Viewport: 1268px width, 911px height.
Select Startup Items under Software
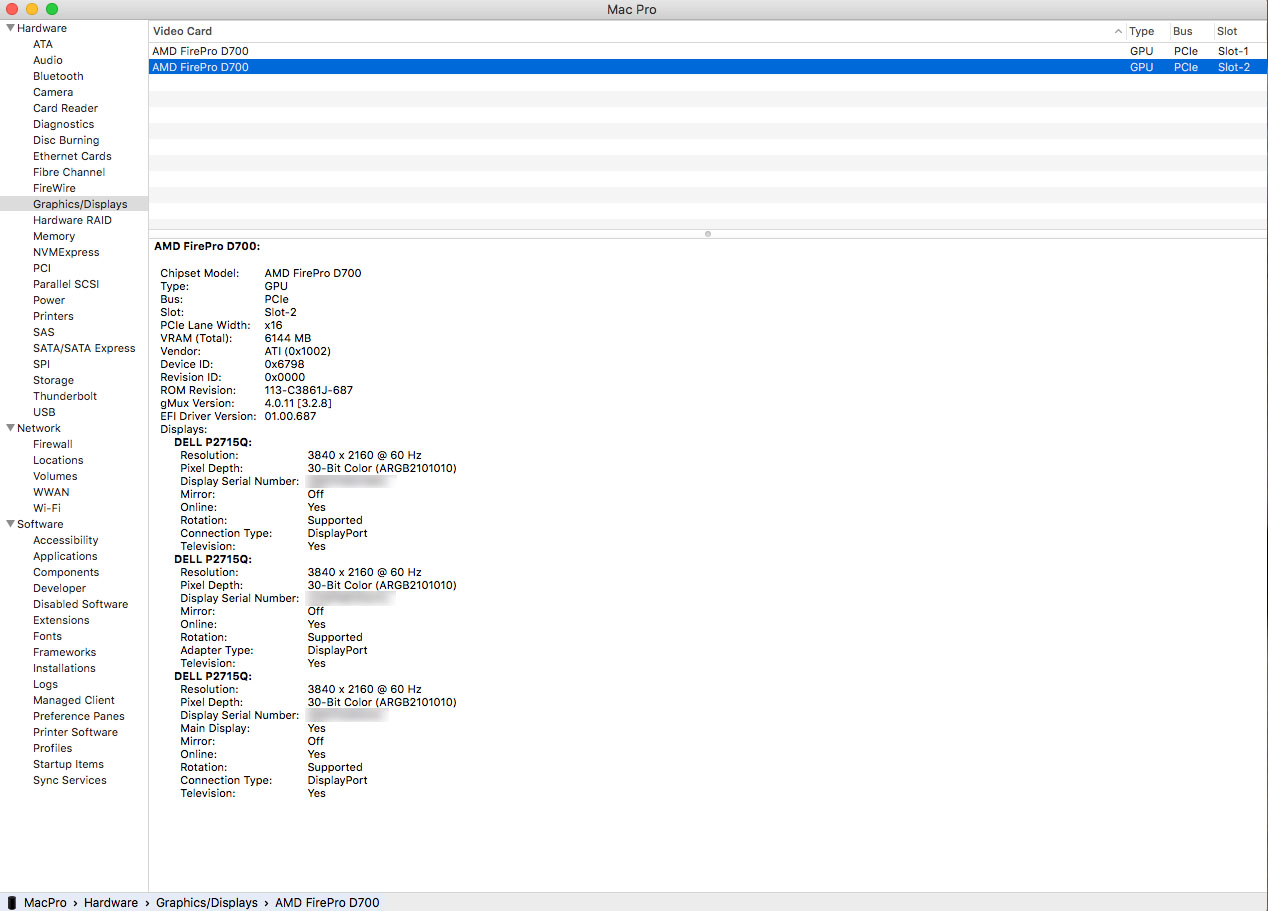coord(68,764)
